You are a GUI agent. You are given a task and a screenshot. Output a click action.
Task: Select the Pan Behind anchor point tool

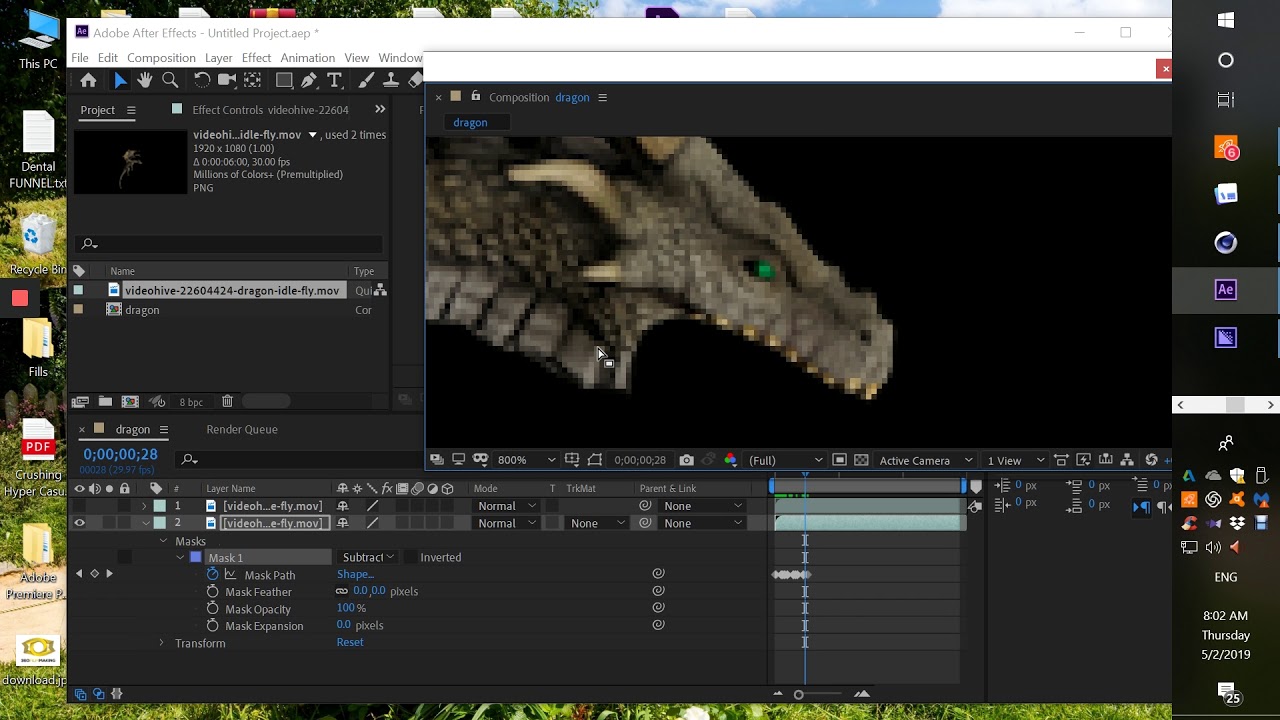point(253,81)
